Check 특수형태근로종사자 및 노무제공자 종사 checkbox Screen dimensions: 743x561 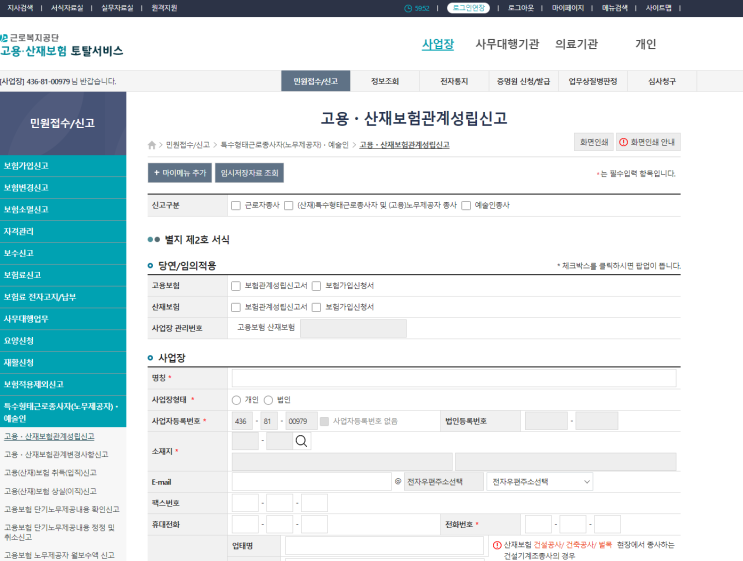288,205
